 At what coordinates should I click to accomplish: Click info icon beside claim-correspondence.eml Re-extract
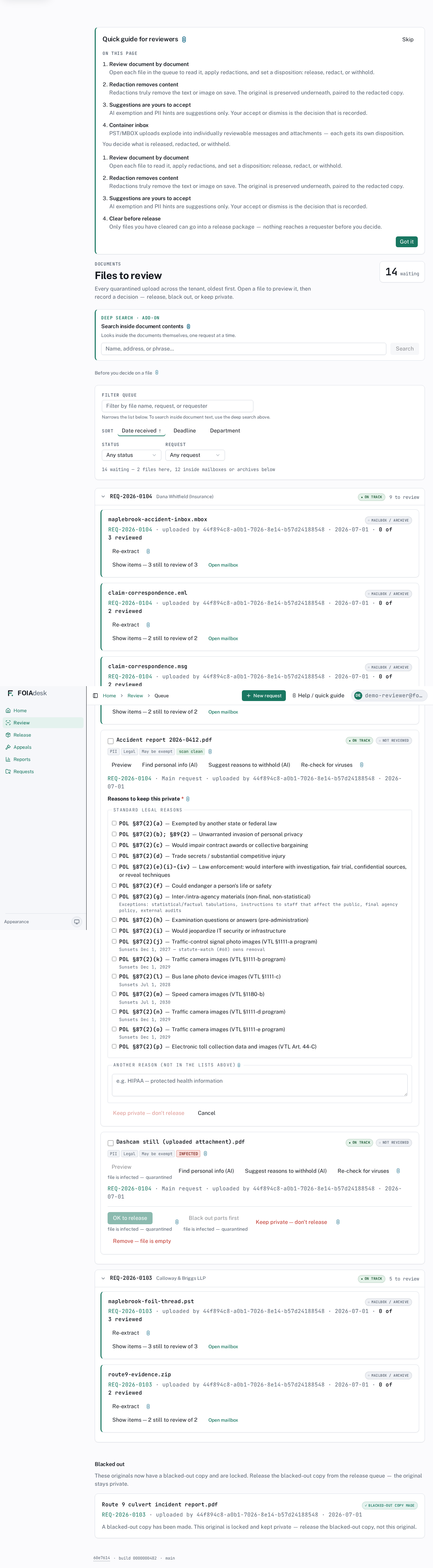pyautogui.click(x=149, y=625)
